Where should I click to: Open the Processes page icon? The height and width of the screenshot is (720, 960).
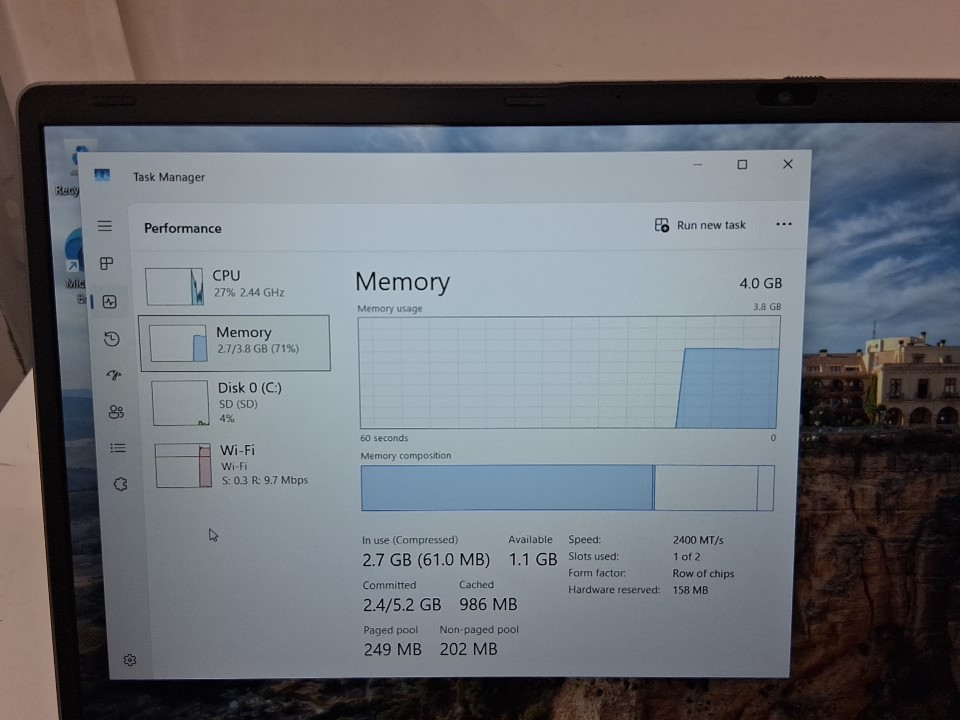(x=106, y=264)
